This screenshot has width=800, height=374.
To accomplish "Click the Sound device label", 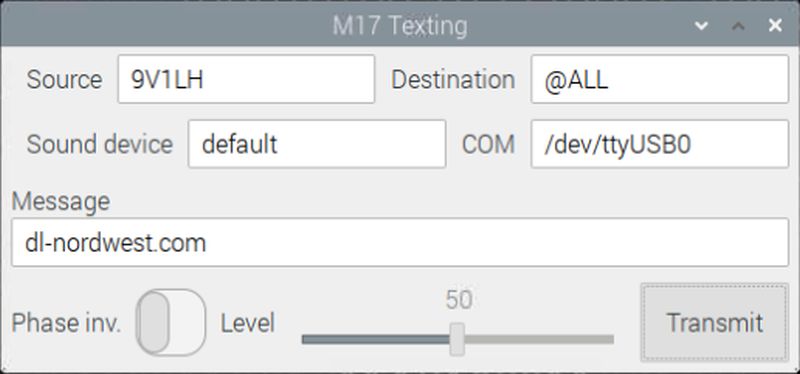I will click(x=99, y=144).
